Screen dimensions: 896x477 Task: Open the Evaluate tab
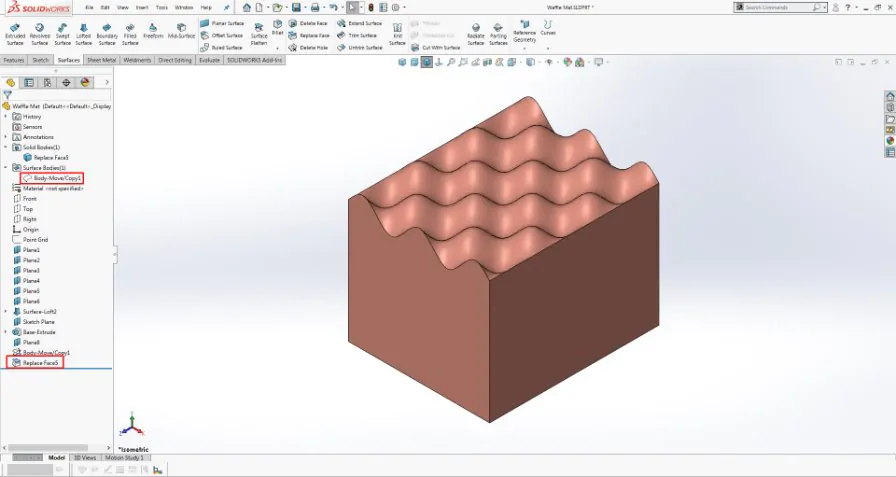(209, 60)
